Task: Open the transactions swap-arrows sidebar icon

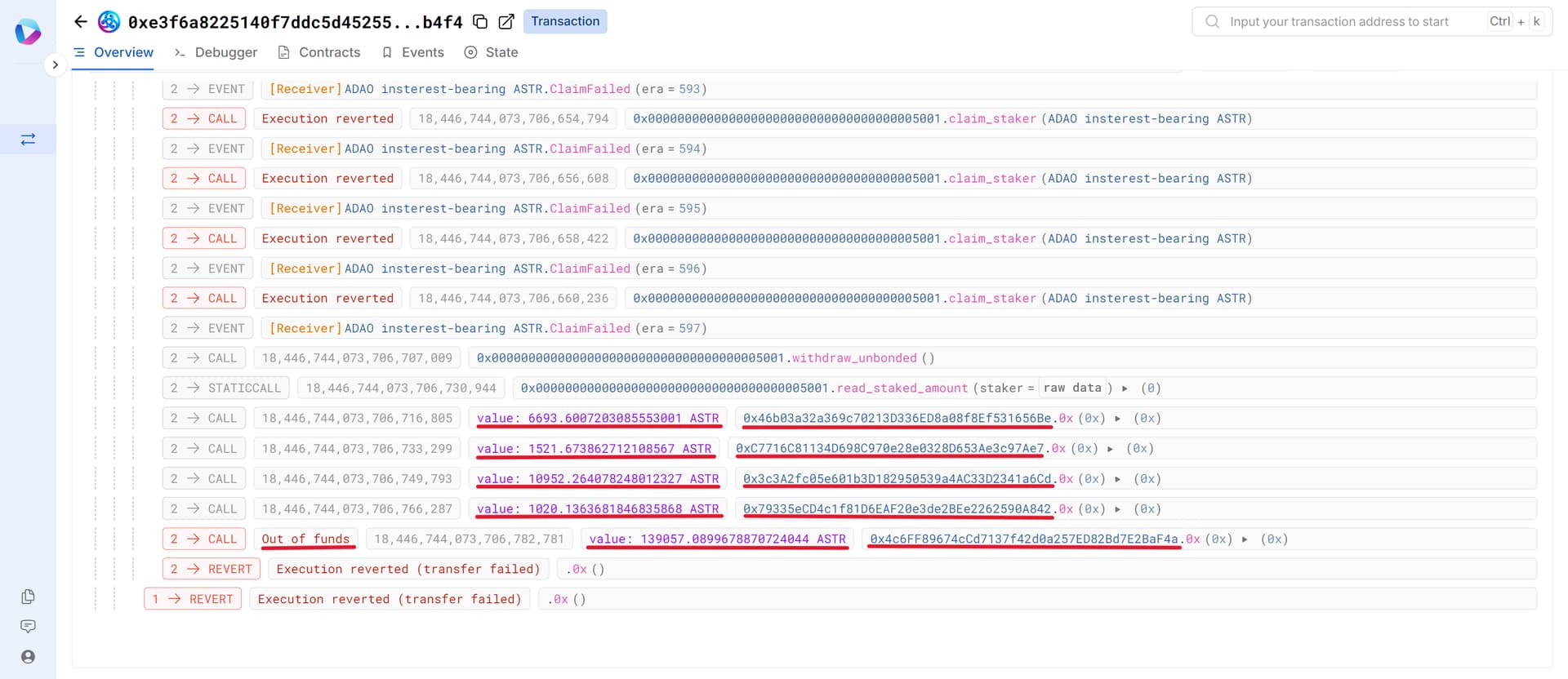Action: (x=28, y=140)
